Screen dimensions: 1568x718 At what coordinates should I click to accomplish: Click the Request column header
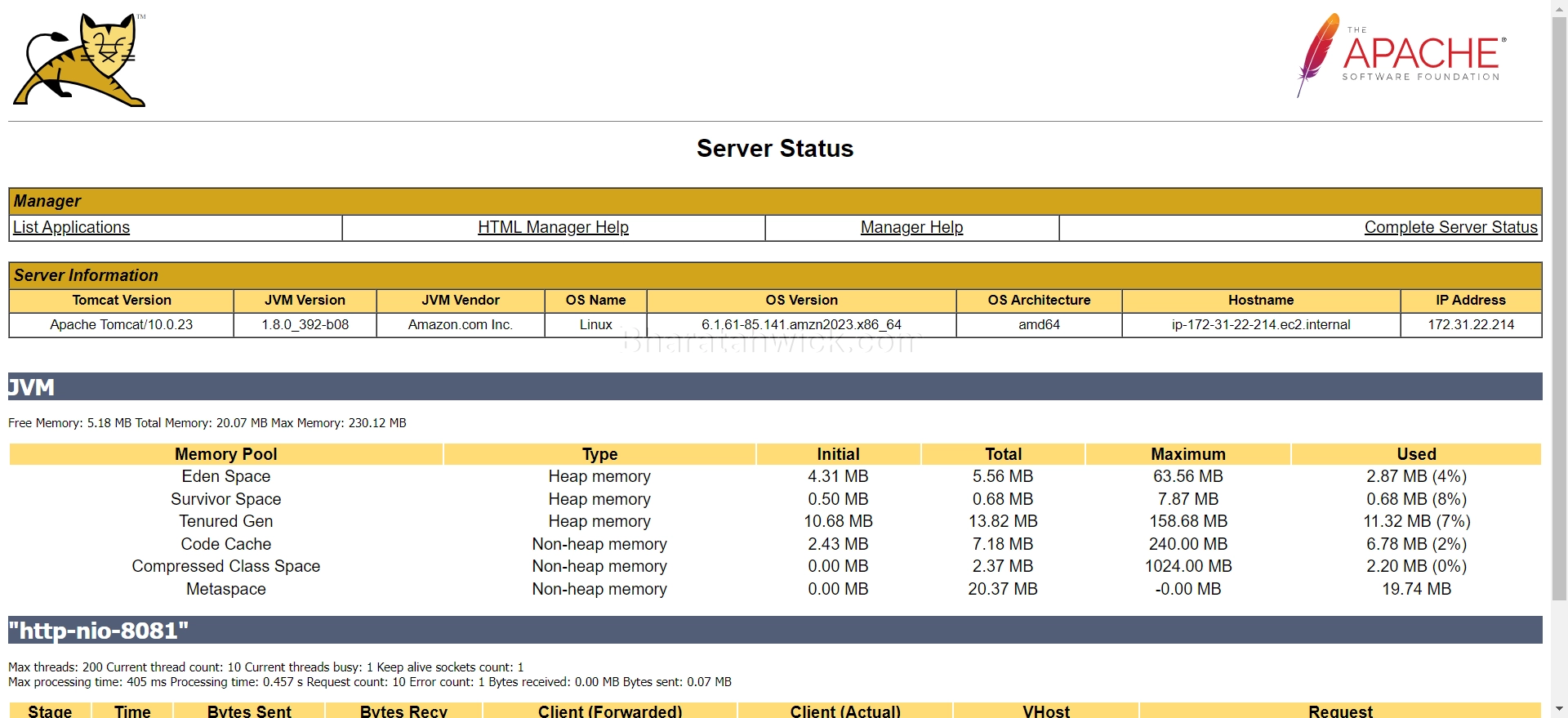pyautogui.click(x=1340, y=711)
